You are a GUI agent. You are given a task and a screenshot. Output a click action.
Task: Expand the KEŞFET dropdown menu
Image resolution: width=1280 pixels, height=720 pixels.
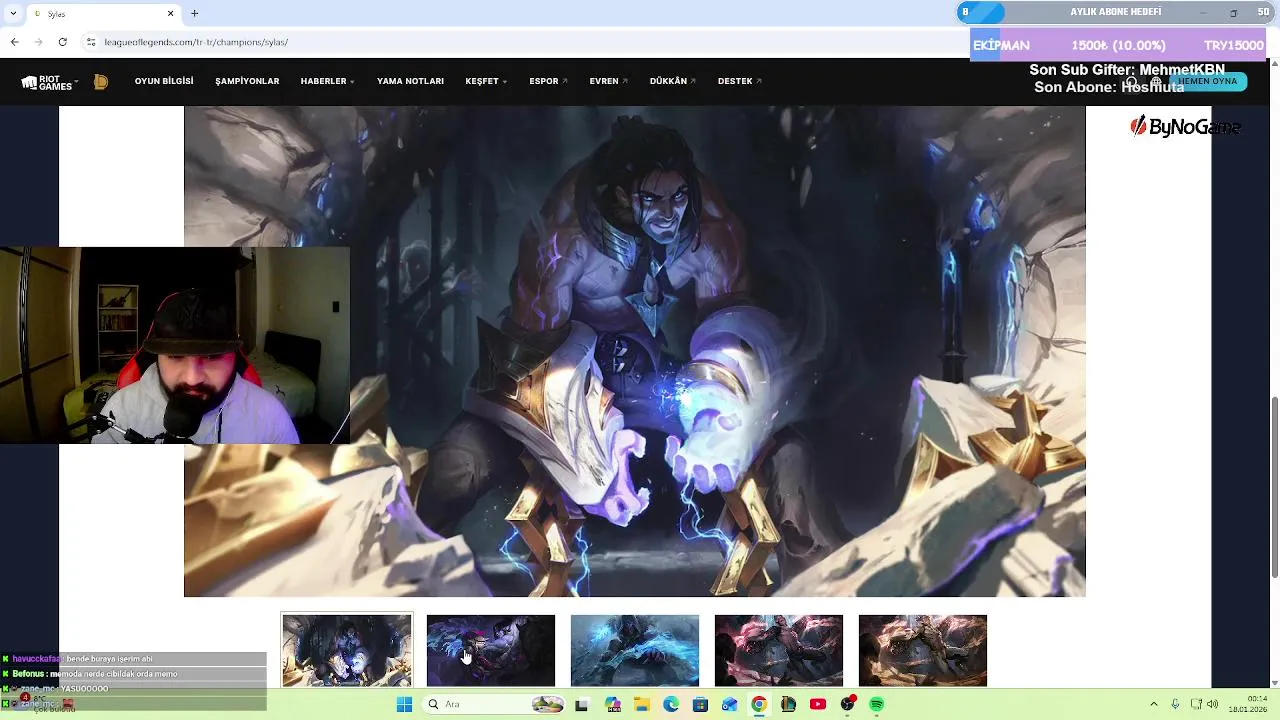coord(486,81)
